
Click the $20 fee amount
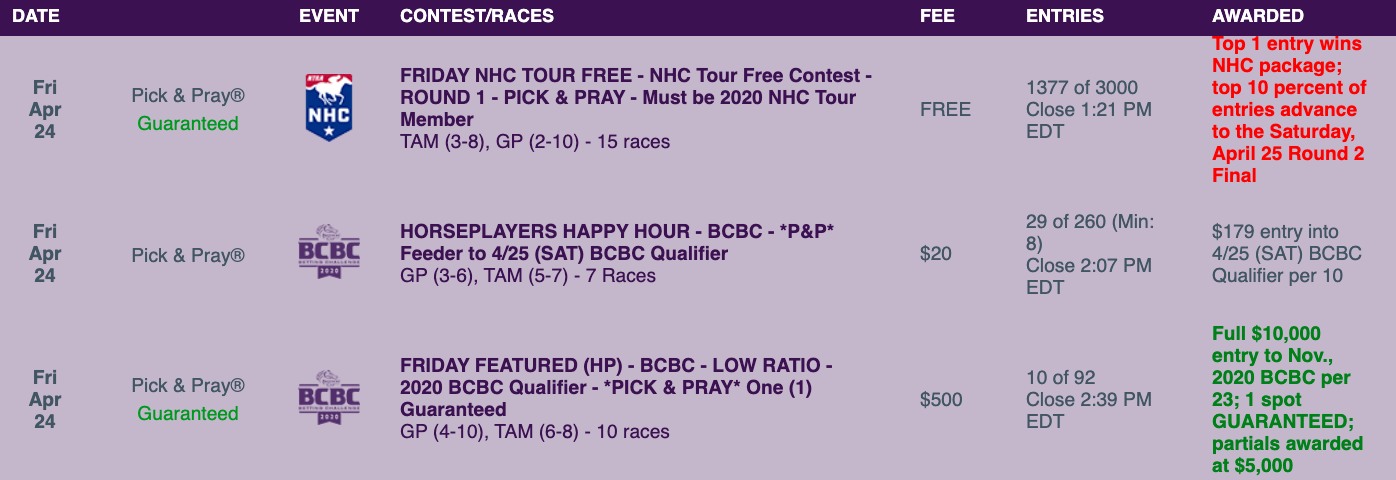[x=937, y=254]
